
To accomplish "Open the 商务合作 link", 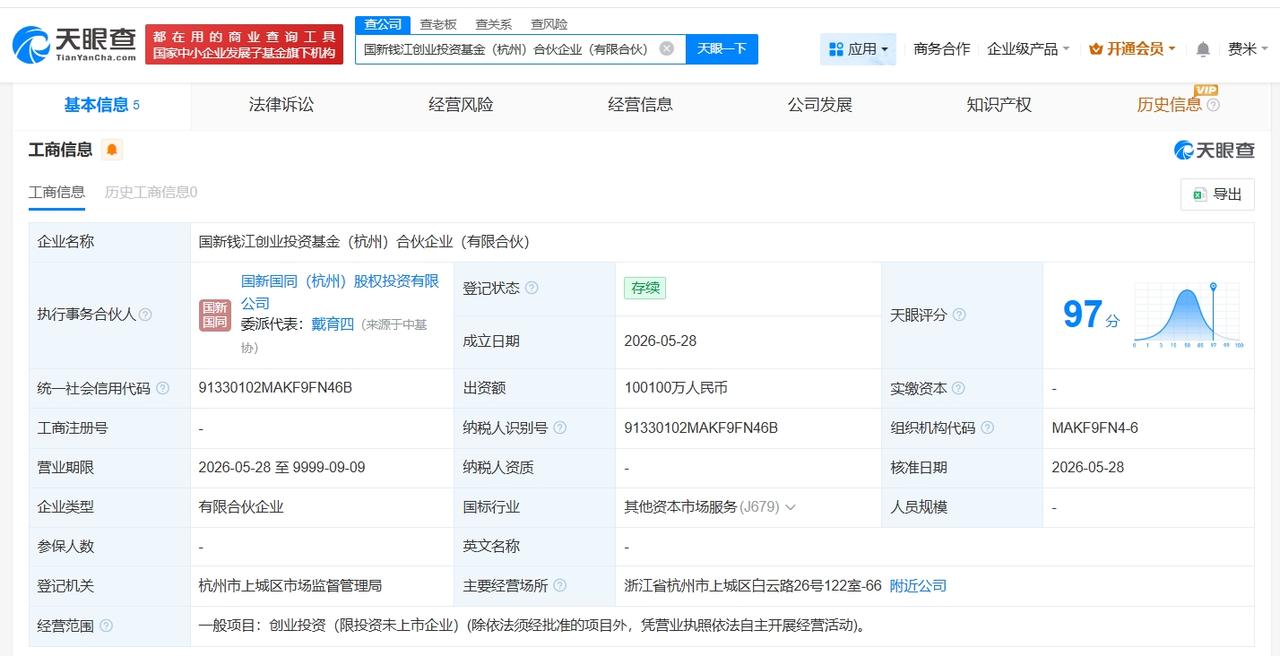I will [942, 49].
